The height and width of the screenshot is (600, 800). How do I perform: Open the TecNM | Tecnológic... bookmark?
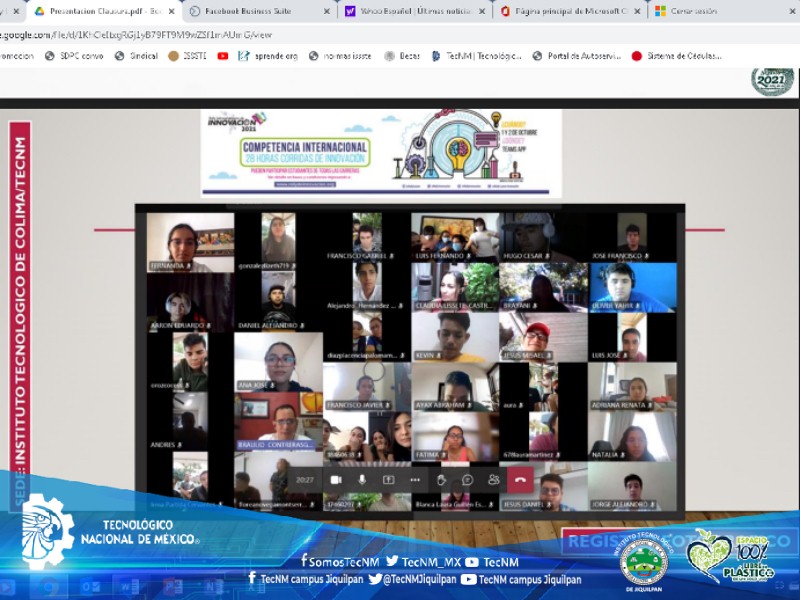(x=477, y=56)
